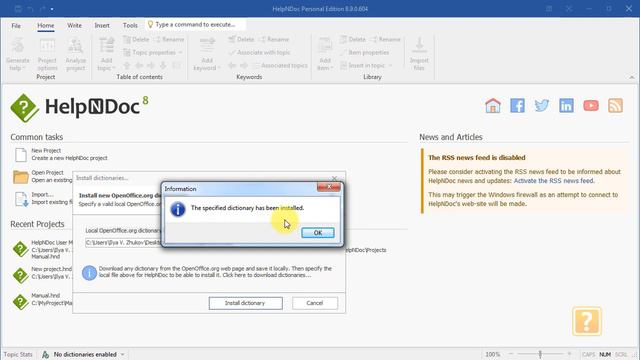Open the Insert in topic dropdown
640x360 pixels.
pyautogui.click(x=366, y=65)
